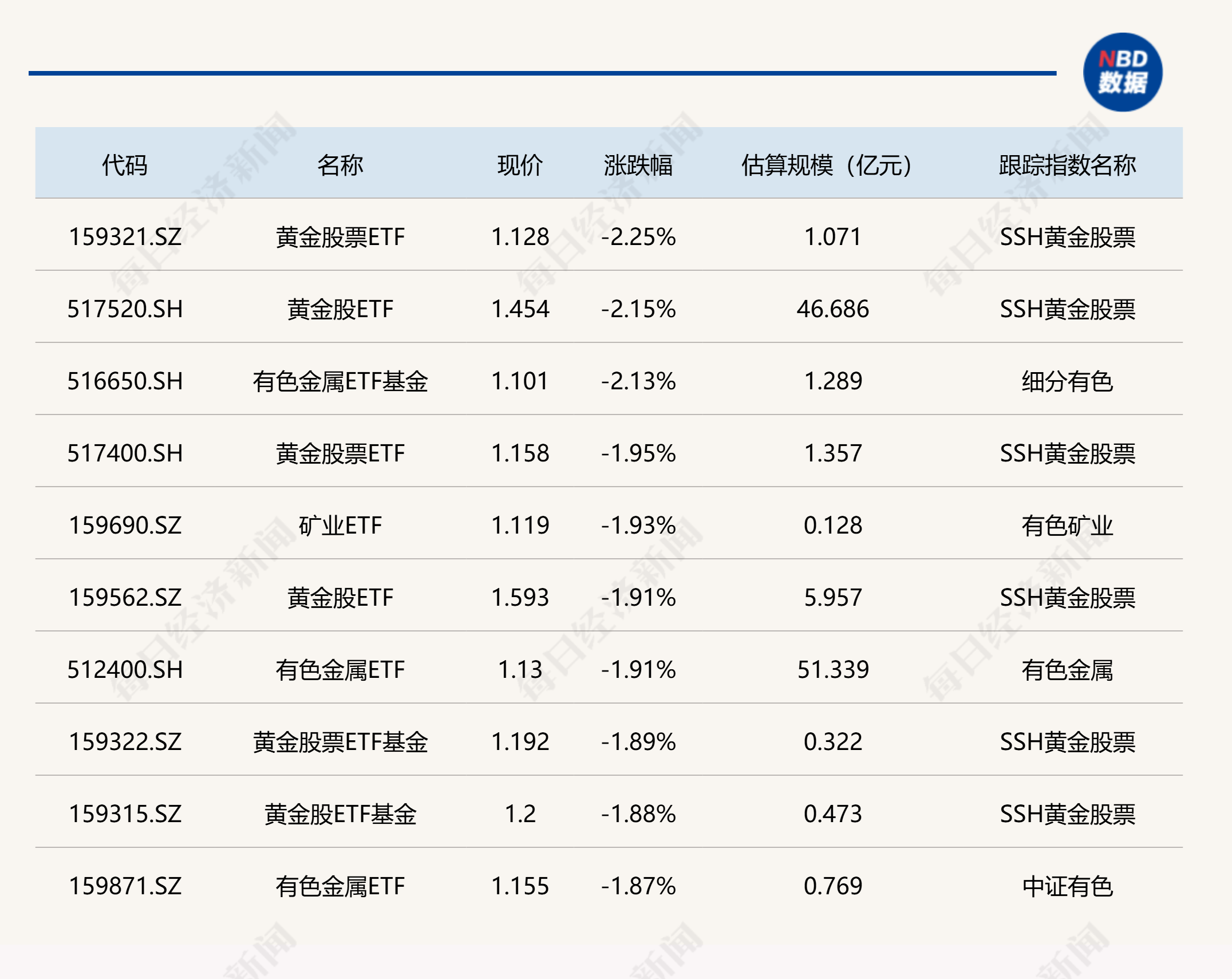Select 有色金属ETF in the 159871.SZ row

click(x=340, y=886)
